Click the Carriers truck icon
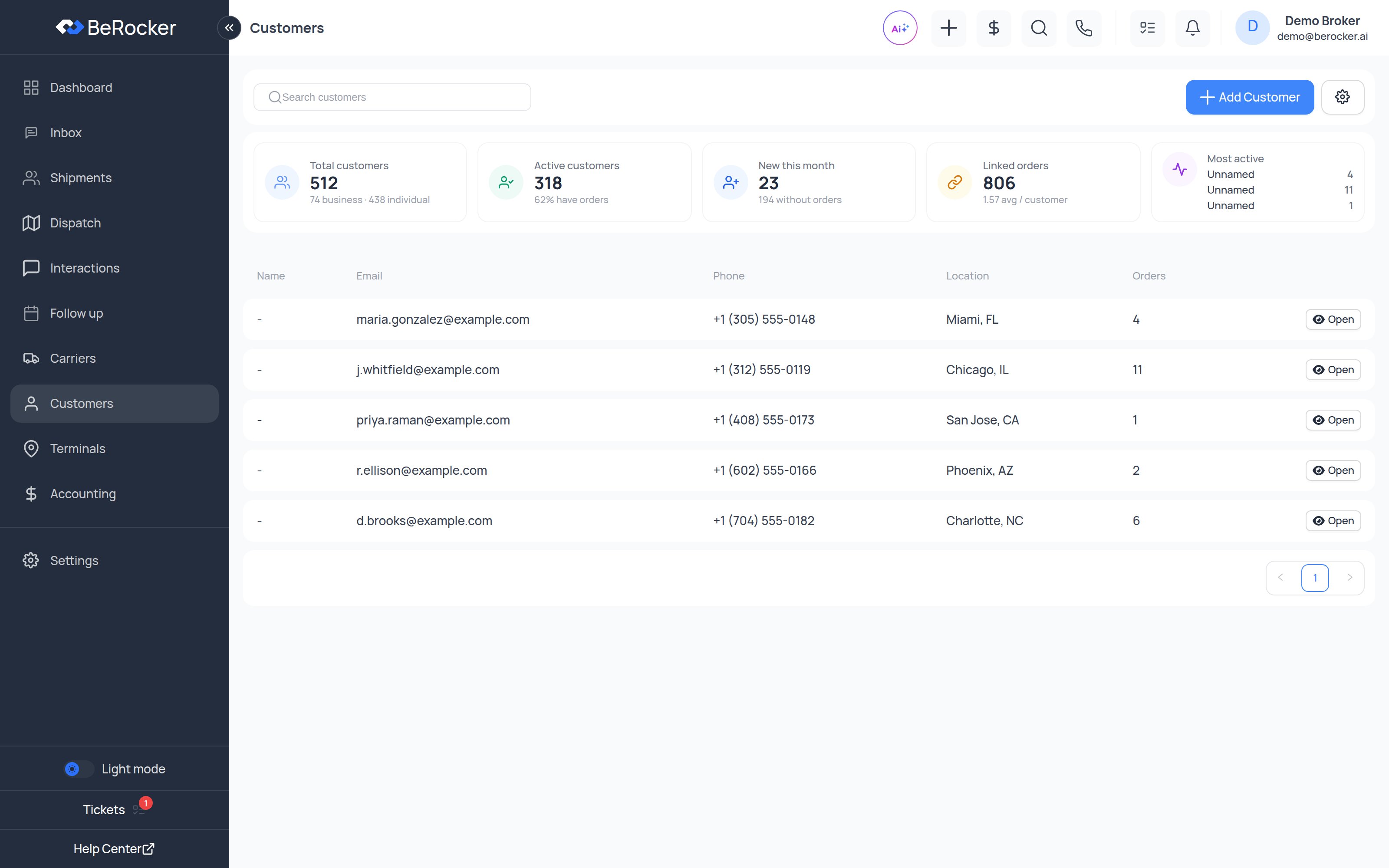Image resolution: width=1389 pixels, height=868 pixels. [x=31, y=358]
